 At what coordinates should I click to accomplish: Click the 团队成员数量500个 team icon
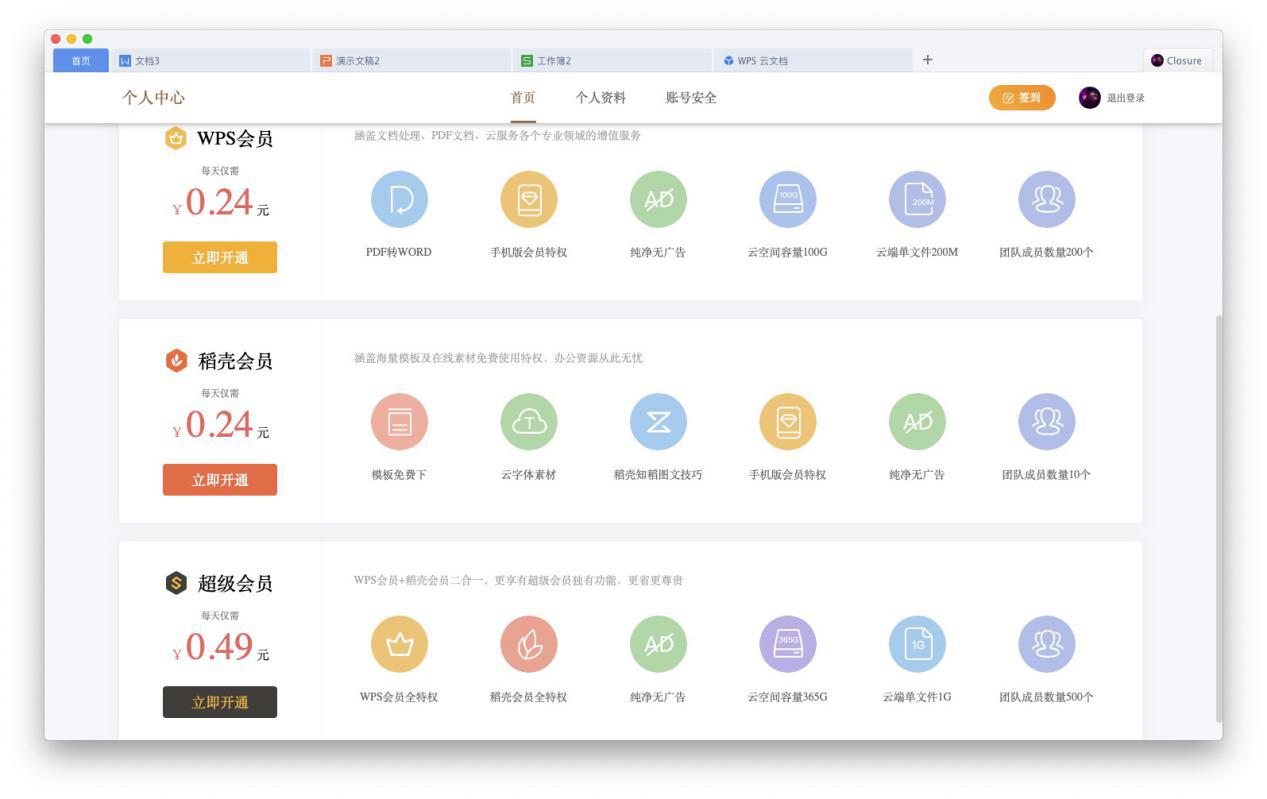(x=1046, y=645)
